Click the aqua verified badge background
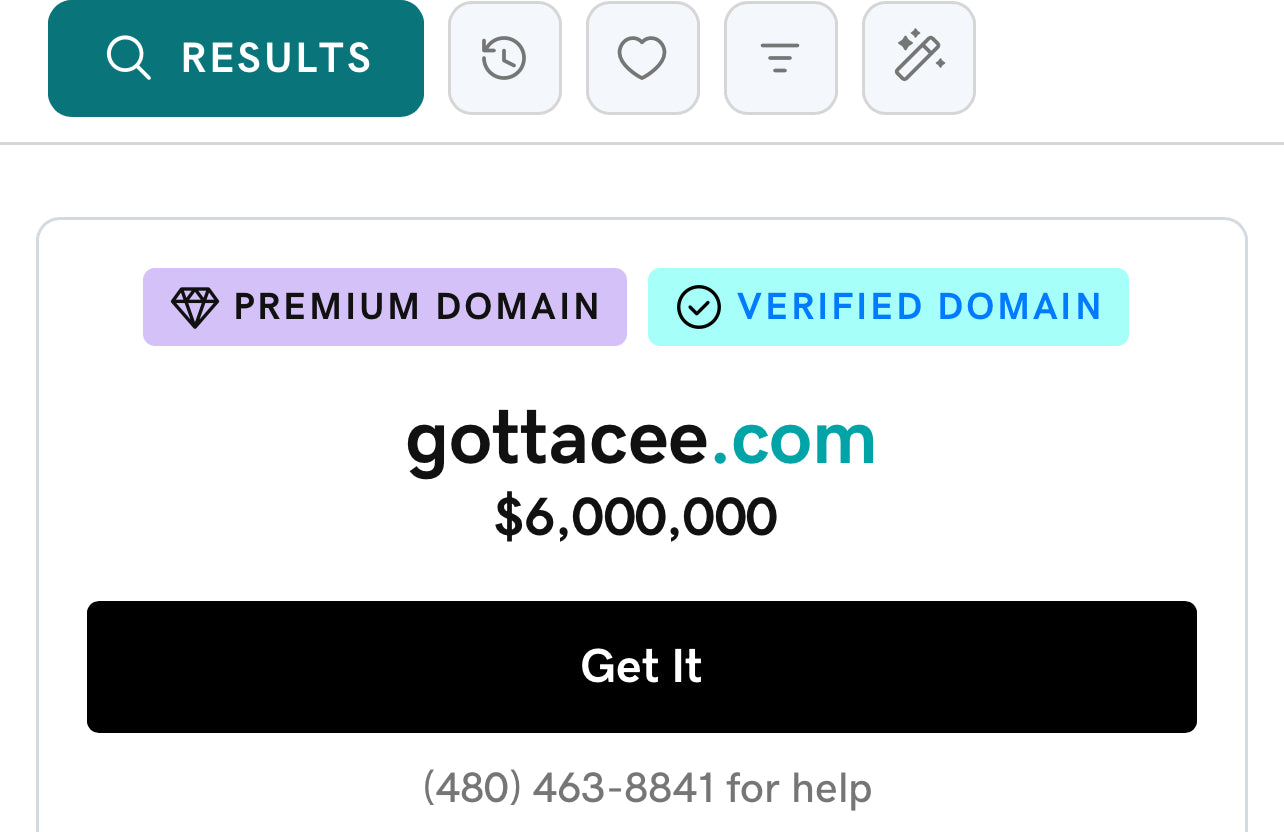1284x832 pixels. pyautogui.click(x=888, y=307)
